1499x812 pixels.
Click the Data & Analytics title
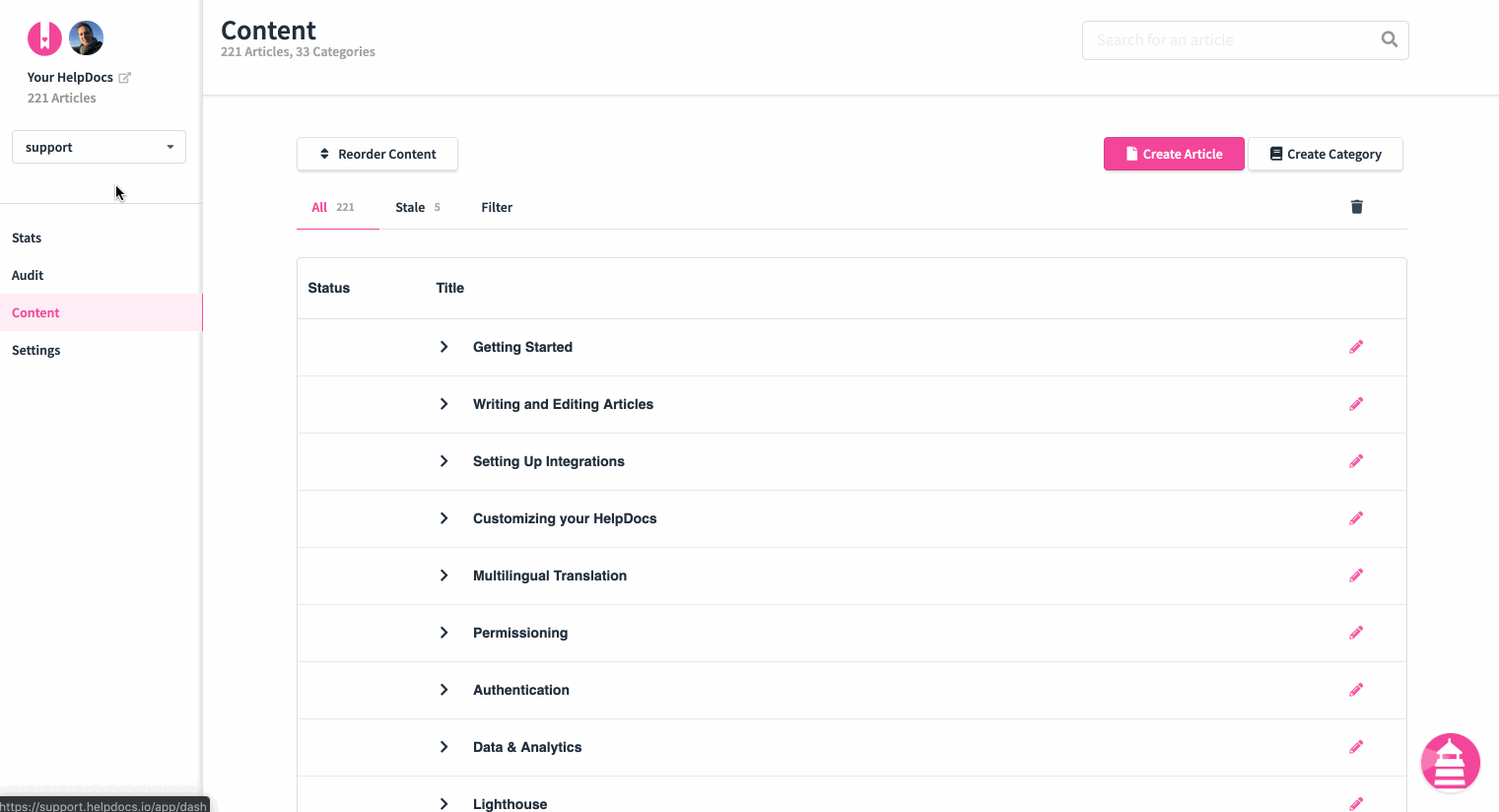click(x=527, y=747)
